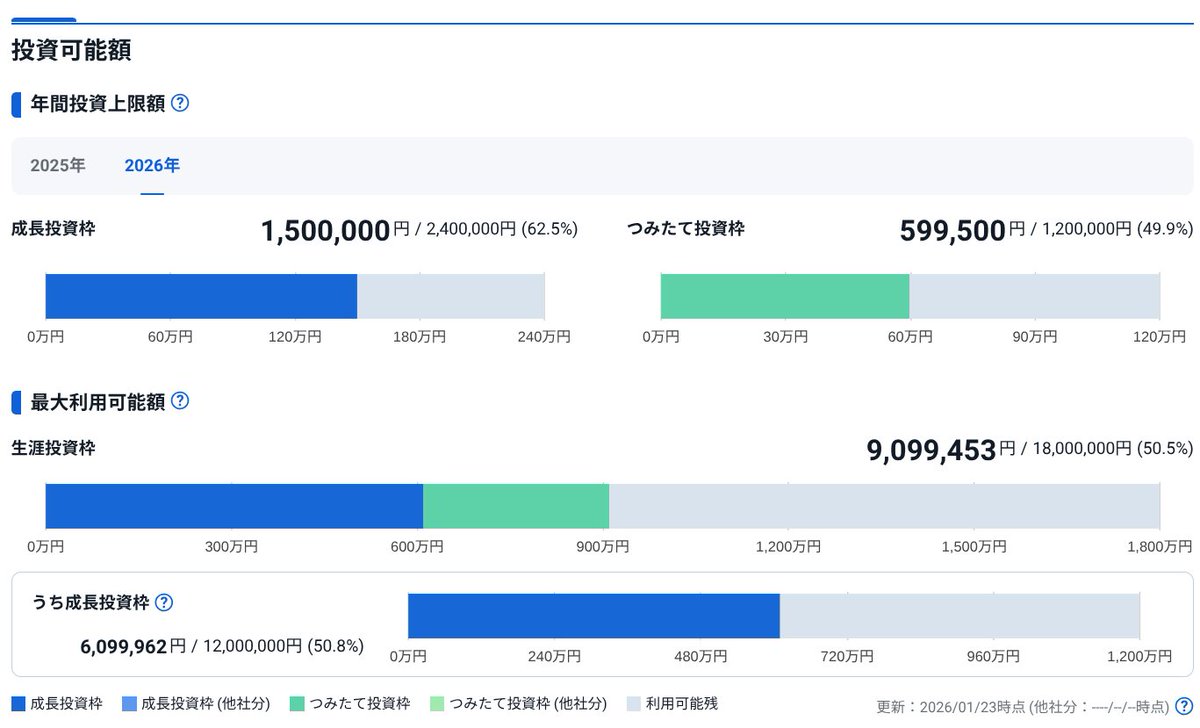This screenshot has height=728, width=1200.
Task: Click the 最大利用可能額 question mark icon
Action: pos(180,401)
